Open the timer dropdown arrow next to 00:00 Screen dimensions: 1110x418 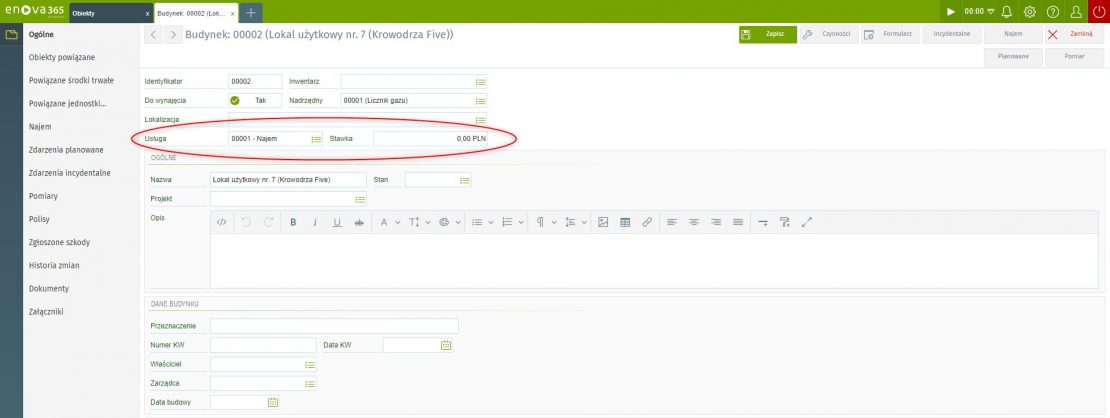989,11
